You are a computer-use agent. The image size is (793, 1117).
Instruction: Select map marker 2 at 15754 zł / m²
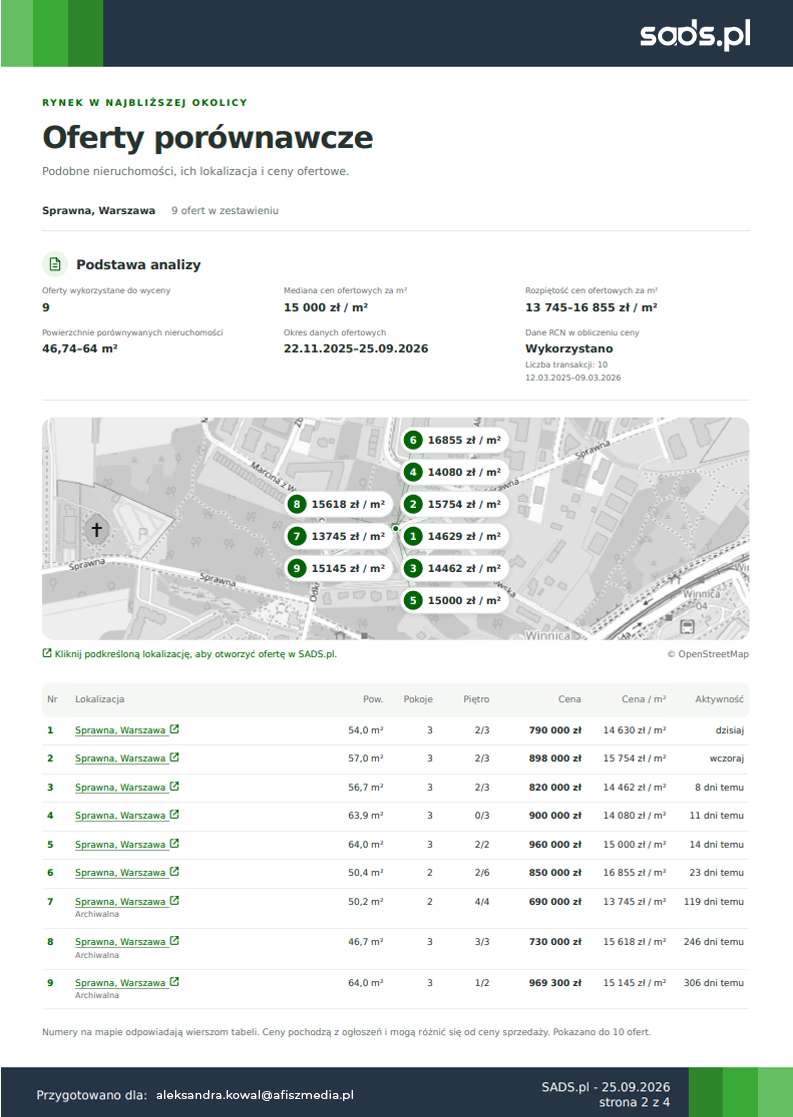454,504
